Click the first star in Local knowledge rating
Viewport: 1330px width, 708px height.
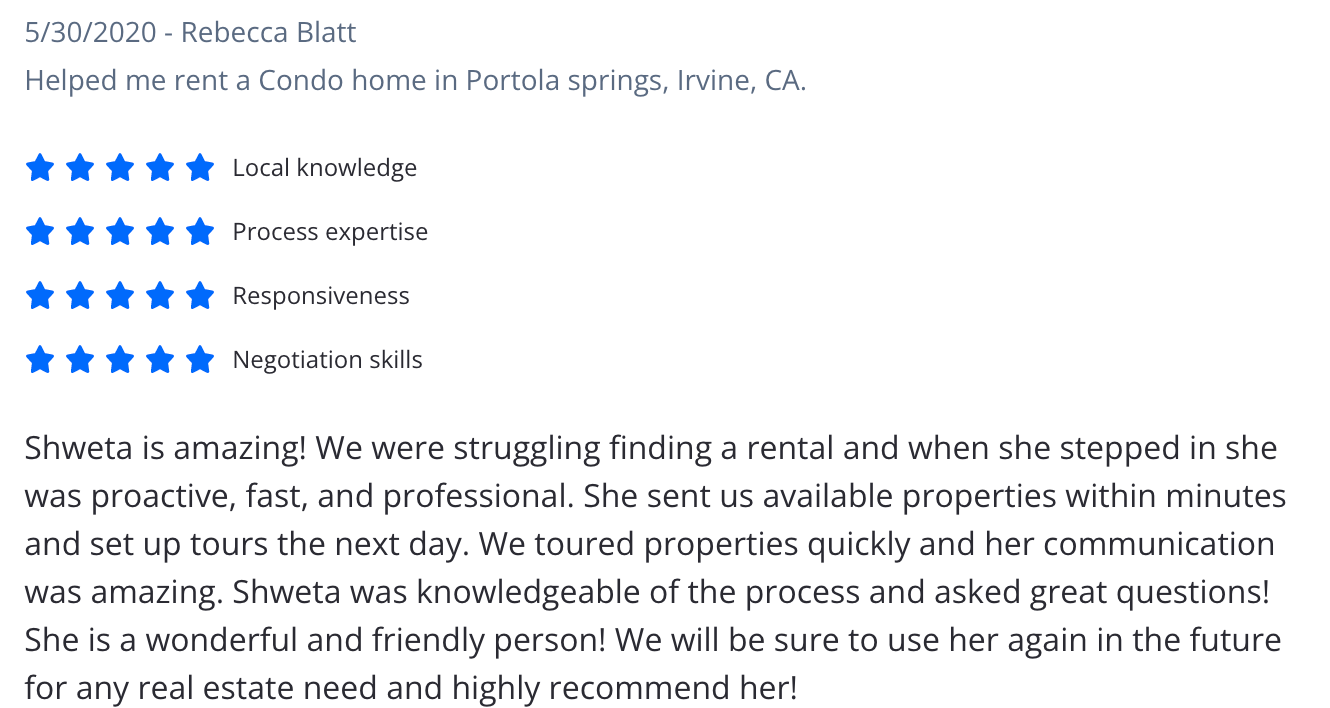pyautogui.click(x=39, y=168)
